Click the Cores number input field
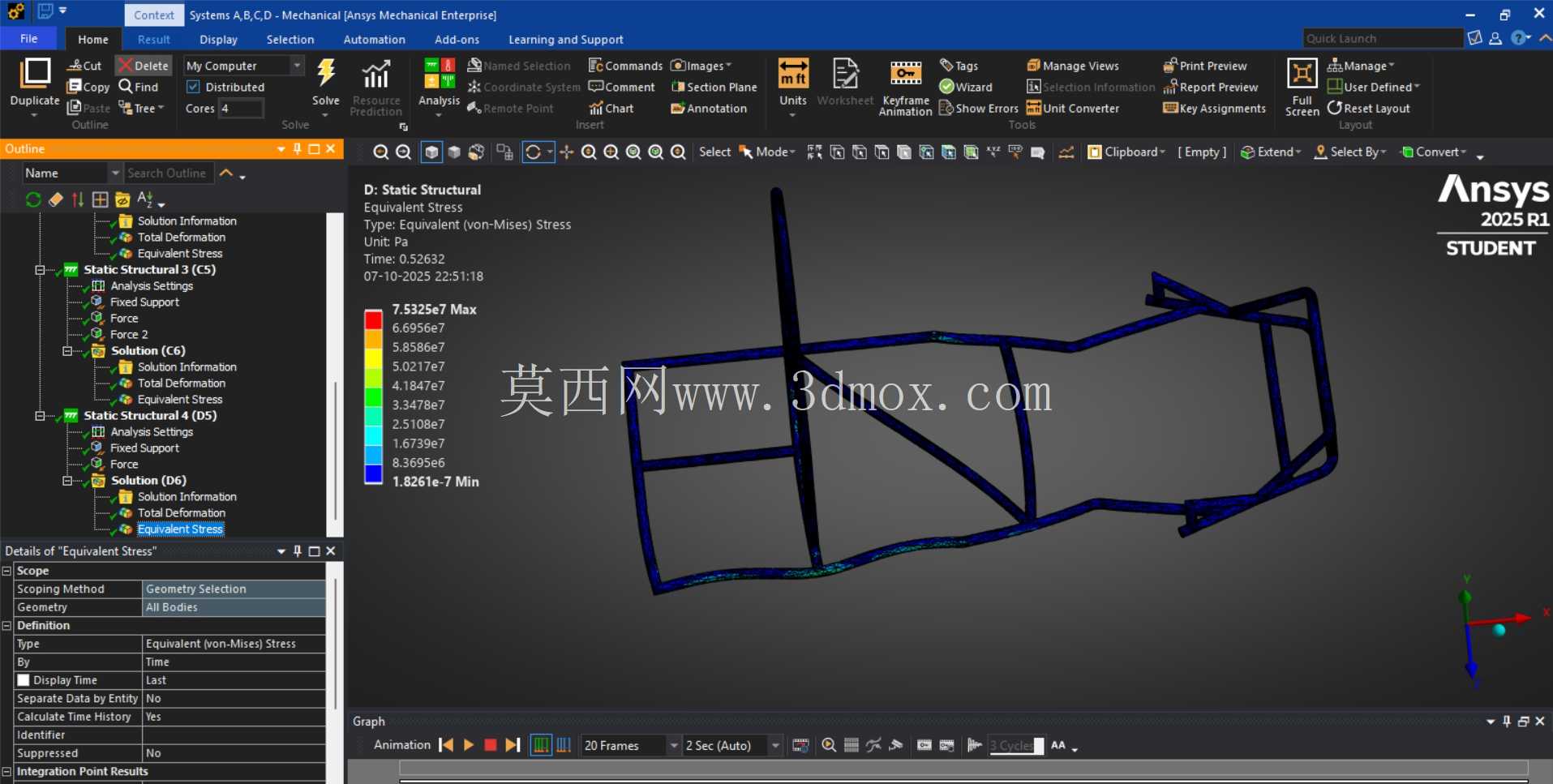 coord(241,108)
